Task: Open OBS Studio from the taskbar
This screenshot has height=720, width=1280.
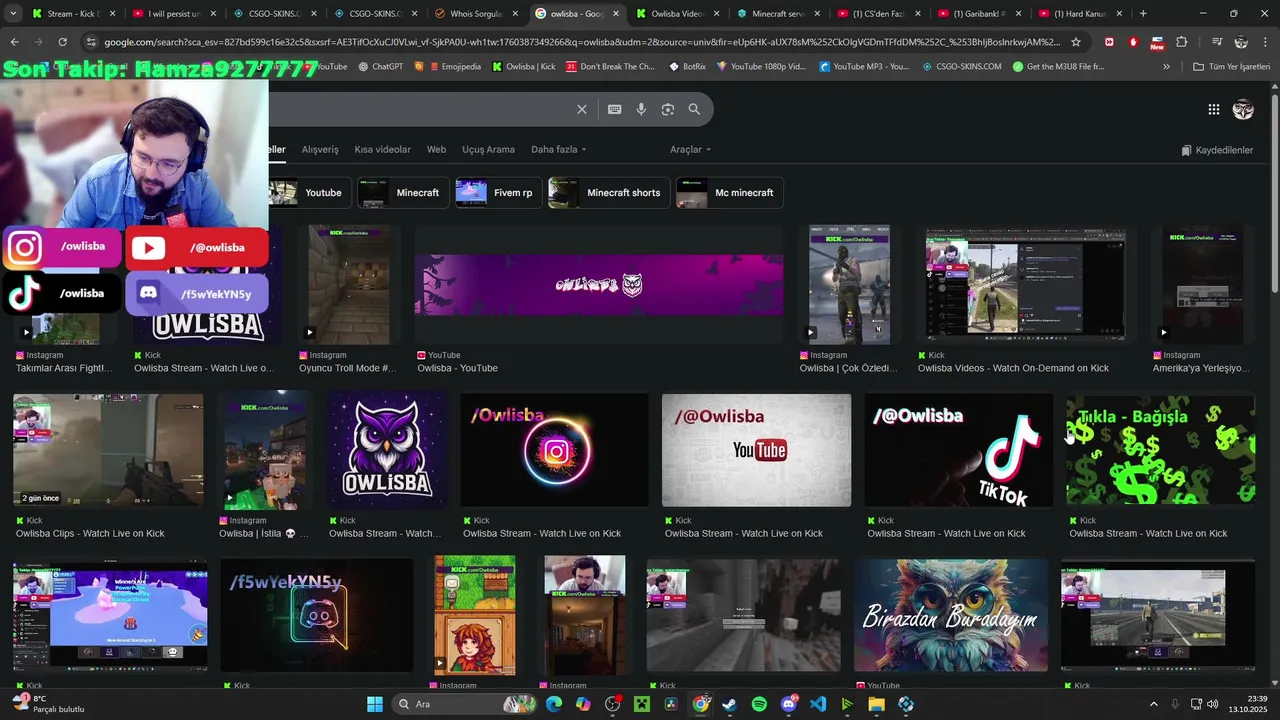Action: (612, 704)
